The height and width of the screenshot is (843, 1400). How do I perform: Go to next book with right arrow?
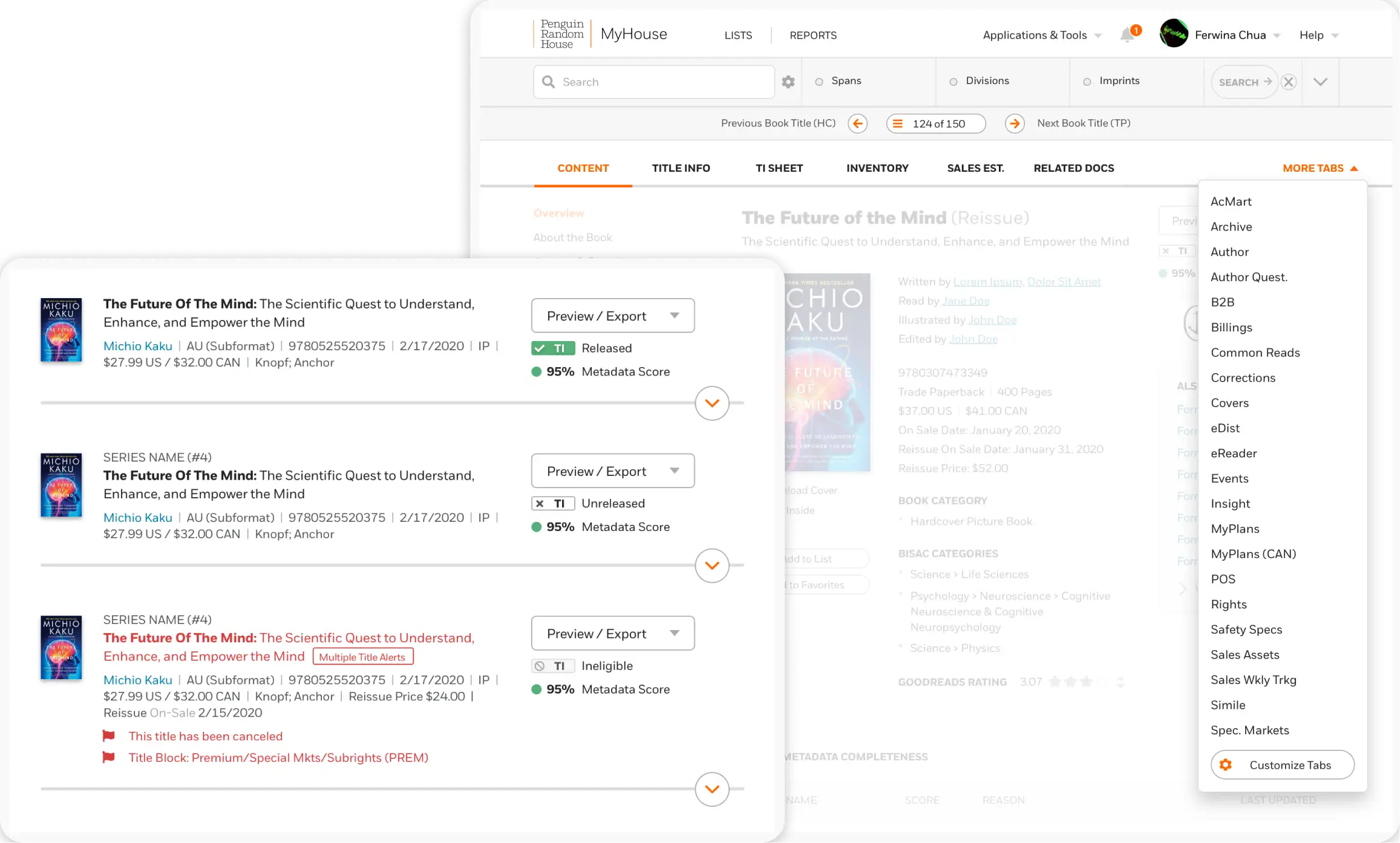[1015, 123]
